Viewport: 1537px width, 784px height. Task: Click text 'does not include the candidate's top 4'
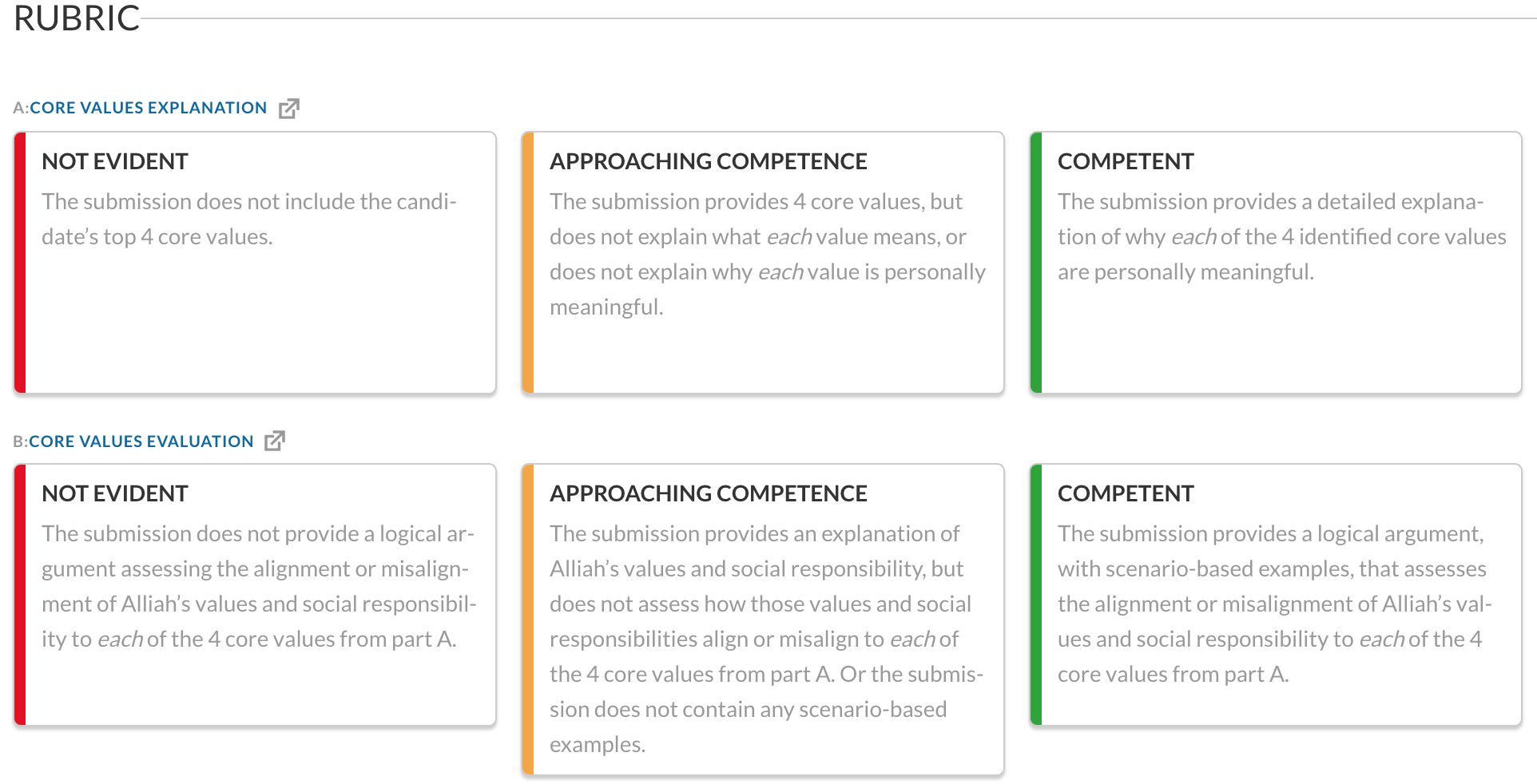click(249, 219)
